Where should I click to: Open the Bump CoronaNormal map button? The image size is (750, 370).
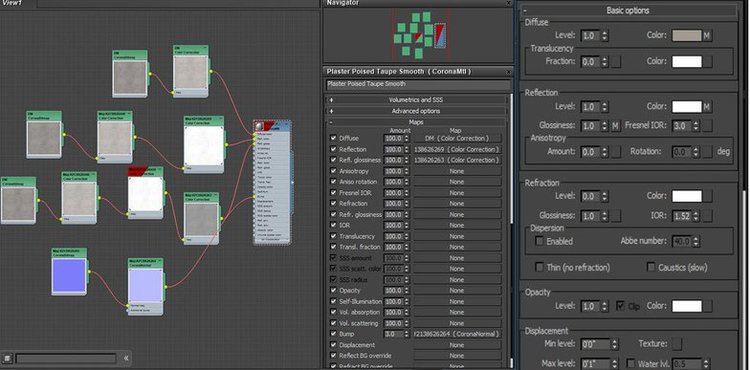pos(456,334)
